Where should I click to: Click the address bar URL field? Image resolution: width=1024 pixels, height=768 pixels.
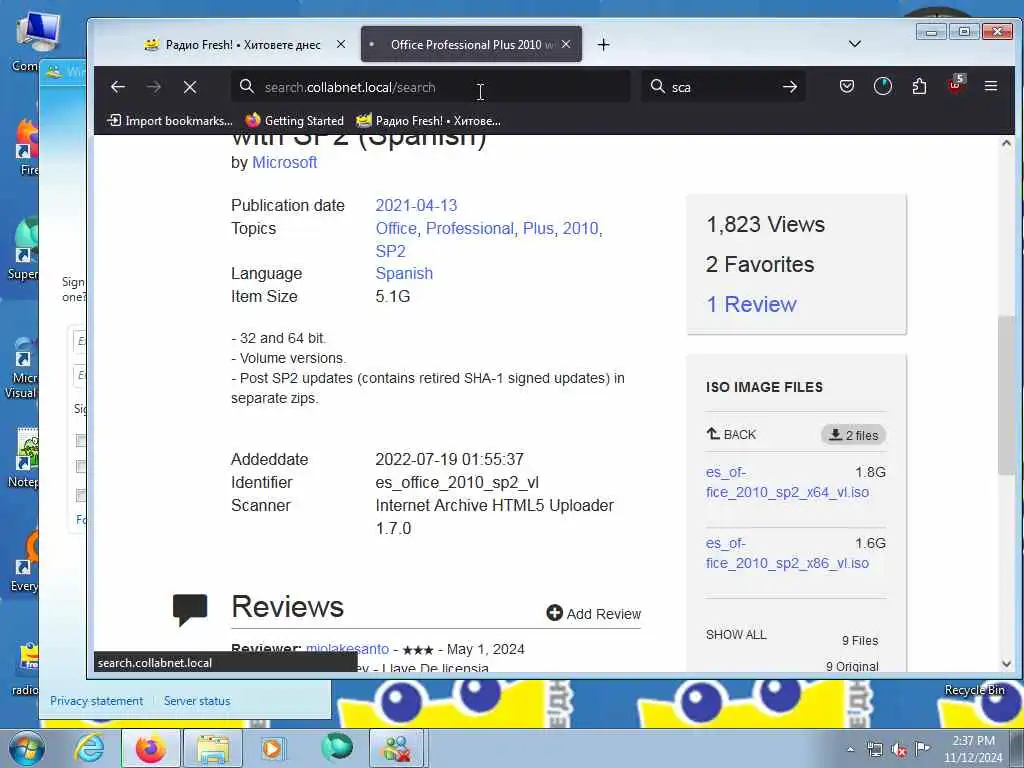pos(431,87)
